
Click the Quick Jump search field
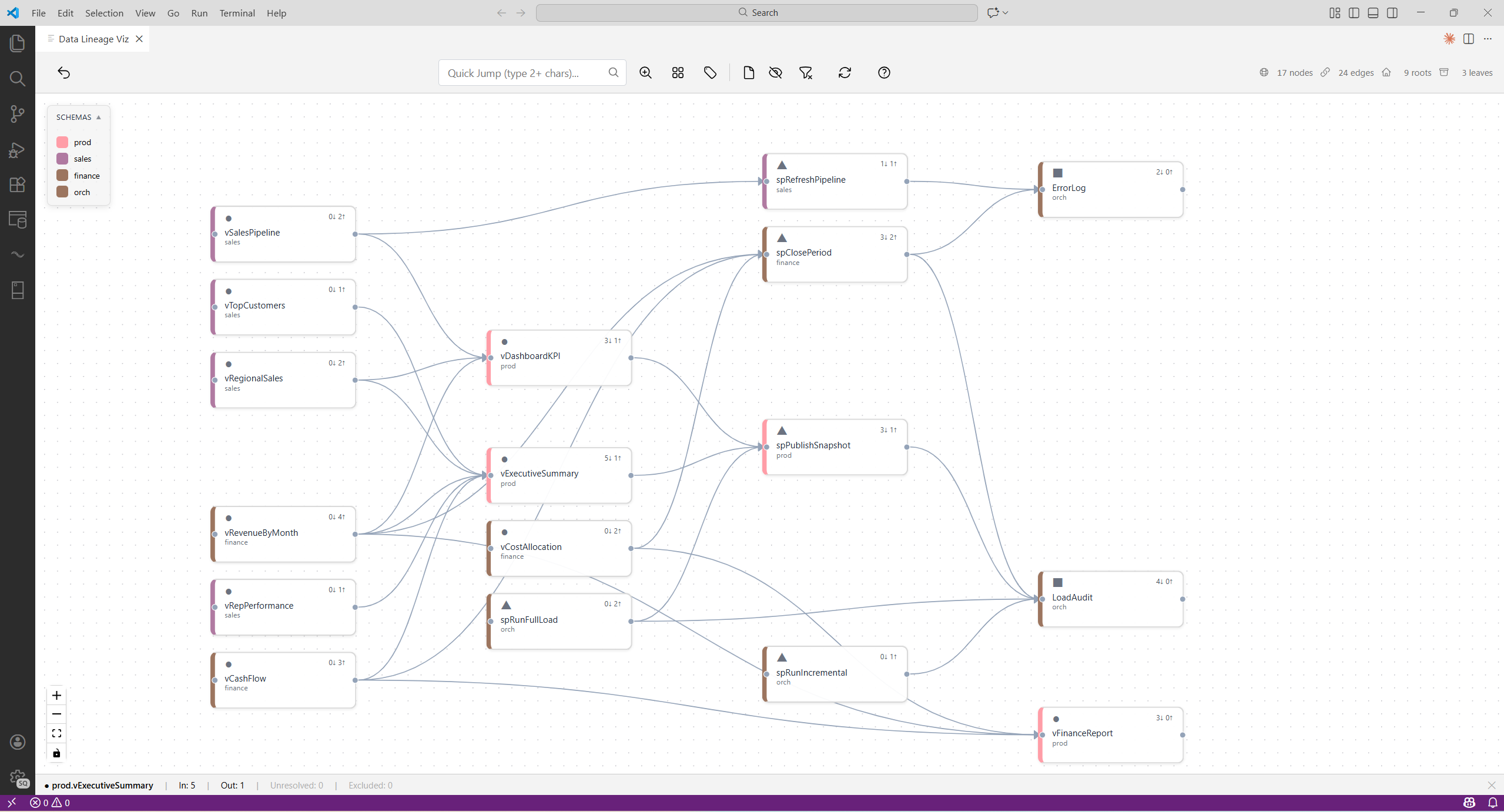coord(532,73)
